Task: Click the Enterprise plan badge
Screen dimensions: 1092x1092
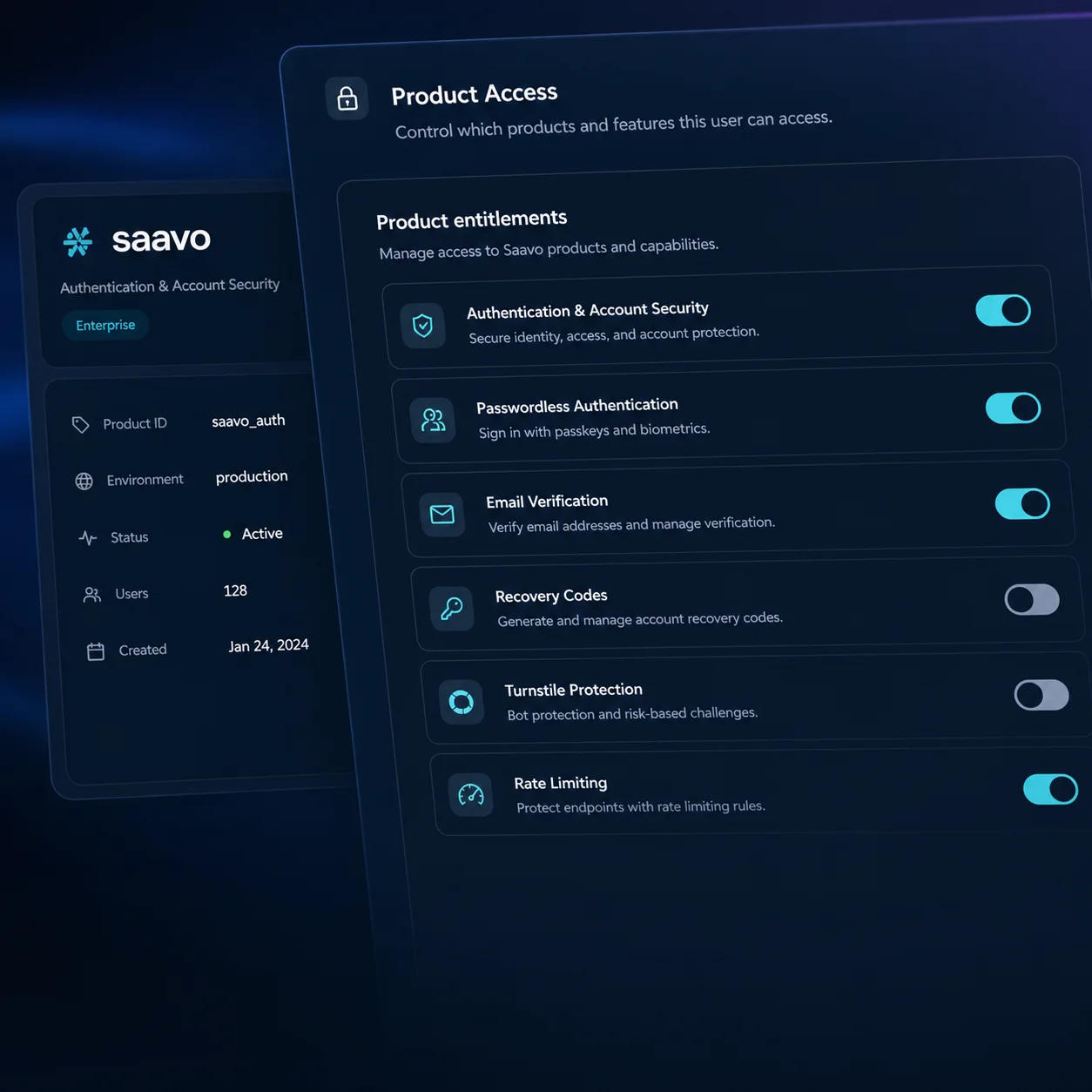Action: click(x=105, y=326)
